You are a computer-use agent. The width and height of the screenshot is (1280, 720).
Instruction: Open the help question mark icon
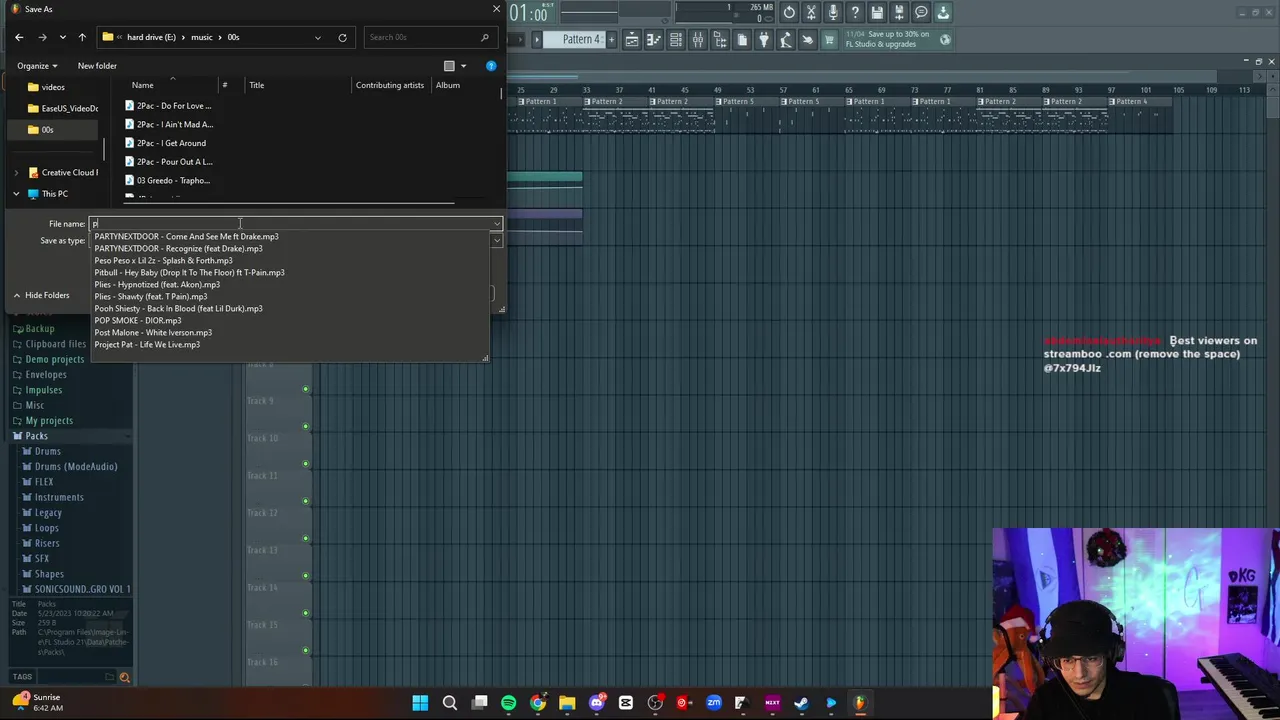click(855, 12)
